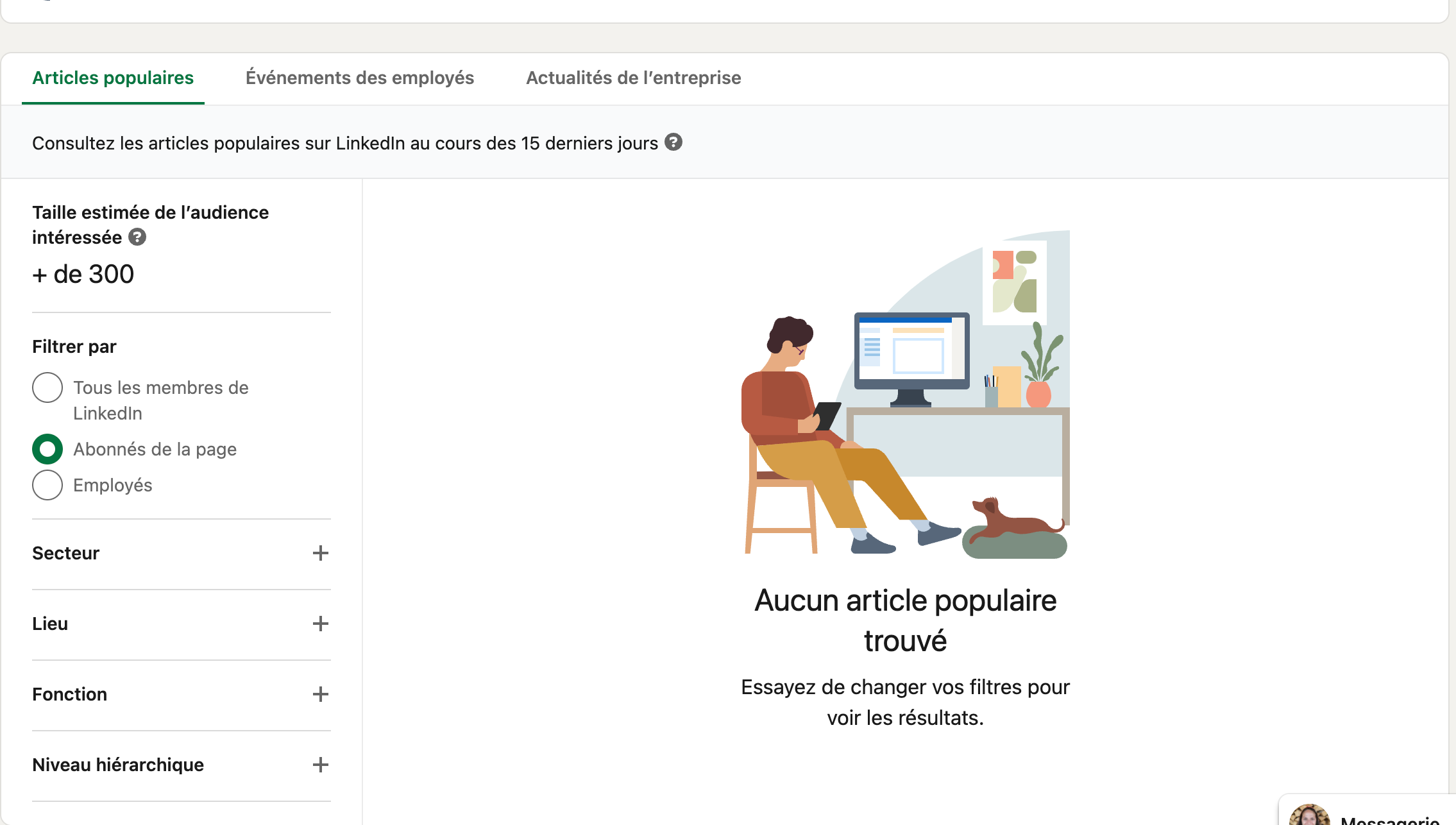Open help icon beside audience intéressée heading
The height and width of the screenshot is (825, 1456).
tap(137, 237)
